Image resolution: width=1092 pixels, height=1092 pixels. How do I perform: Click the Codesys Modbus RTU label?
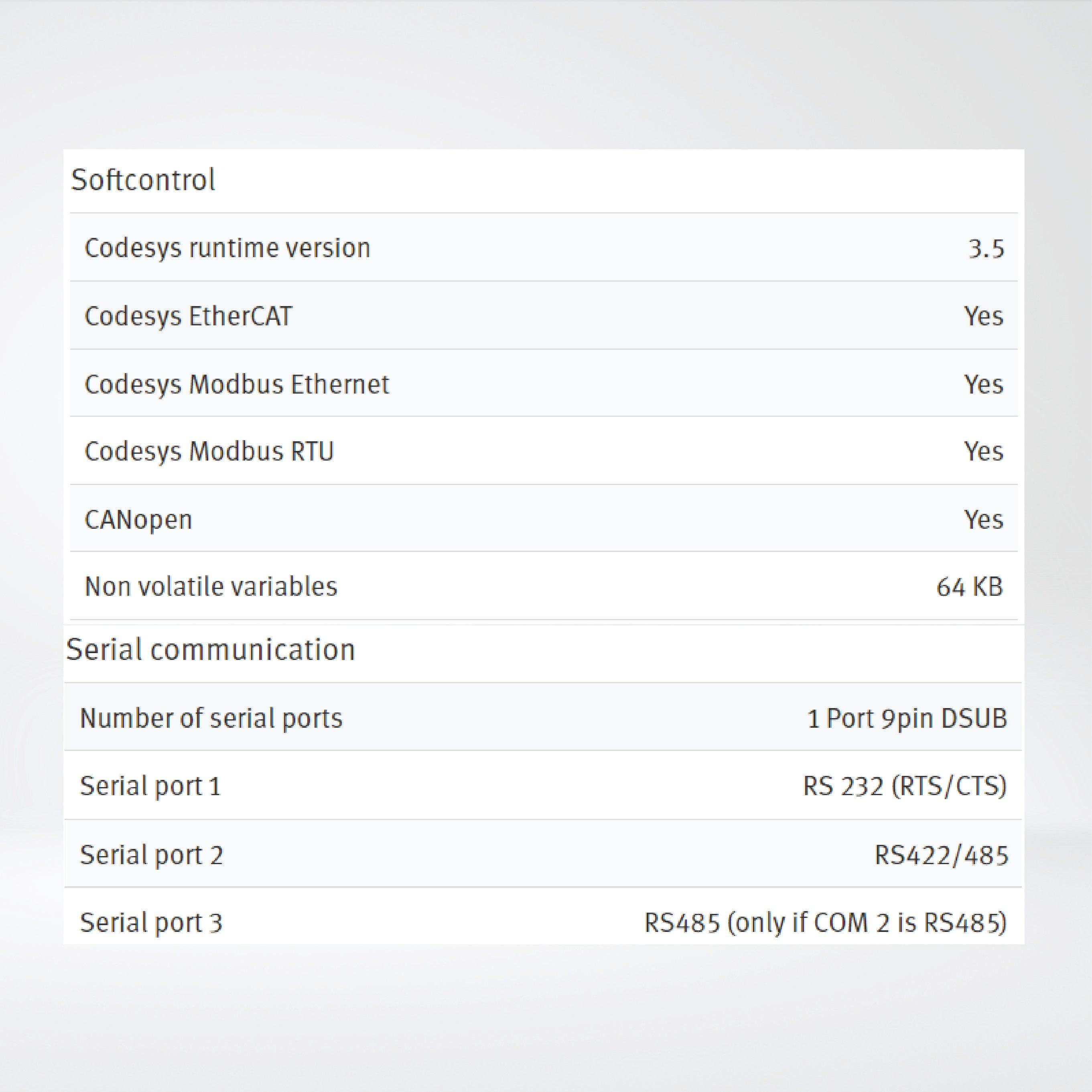(209, 452)
